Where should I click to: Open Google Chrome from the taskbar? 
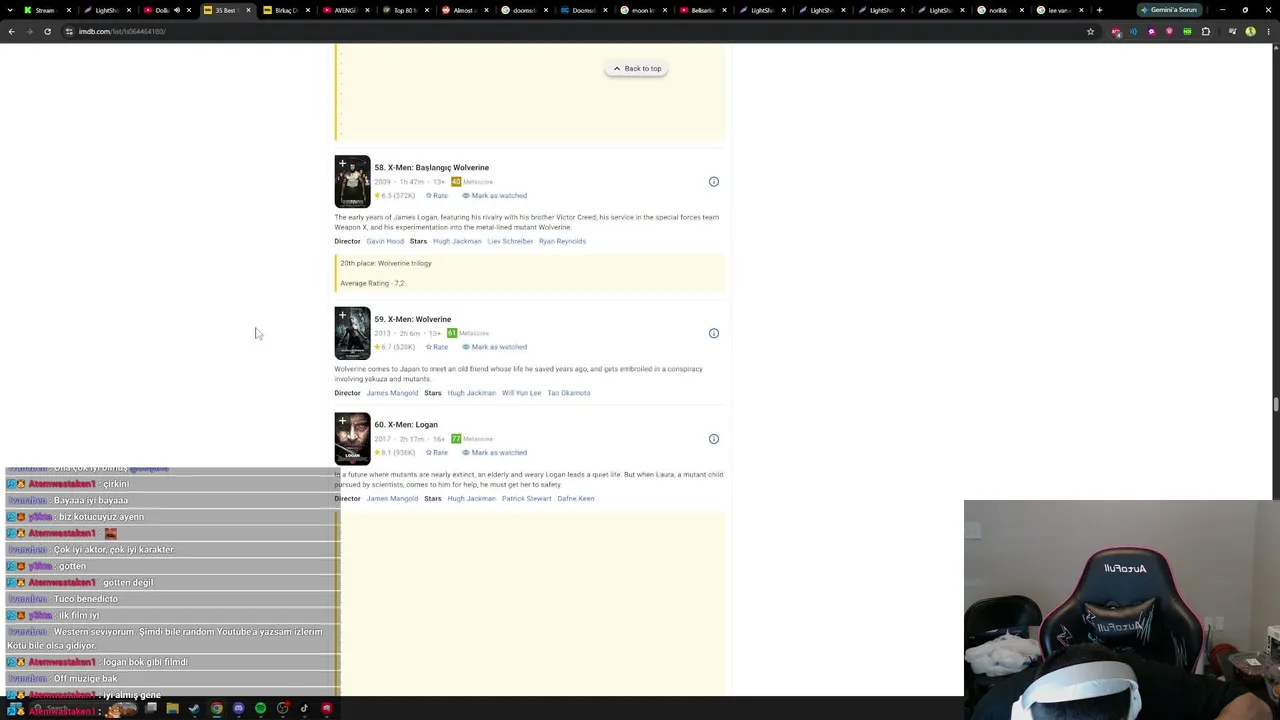(x=216, y=709)
